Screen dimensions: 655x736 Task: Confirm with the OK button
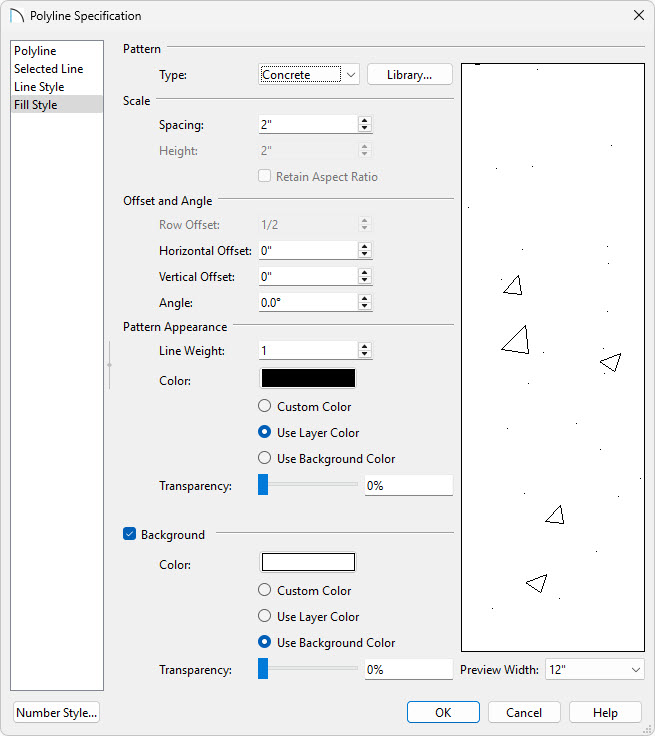coord(443,713)
